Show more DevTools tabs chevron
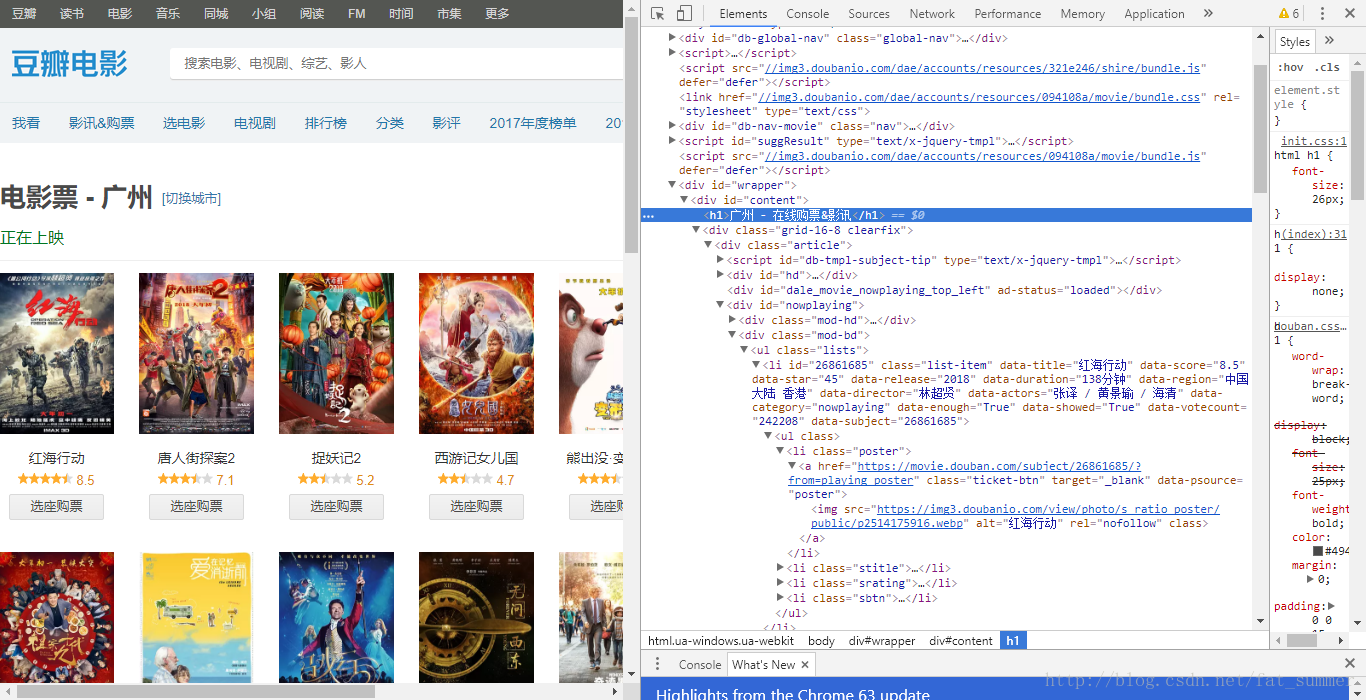 (1208, 14)
